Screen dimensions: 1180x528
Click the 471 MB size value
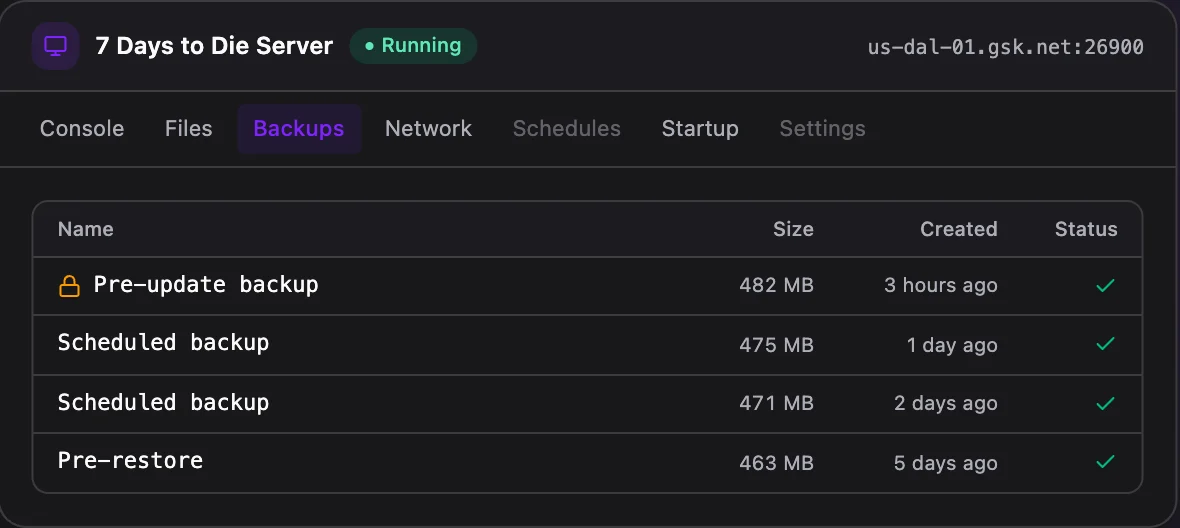[777, 404]
